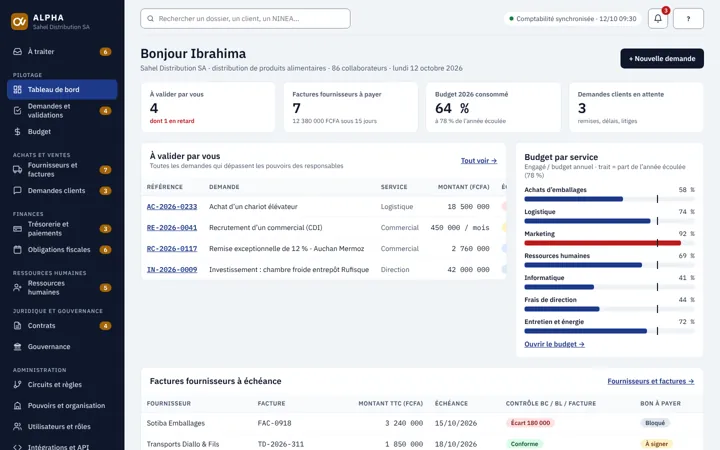Image resolution: width=720 pixels, height=450 pixels.
Task: Click the À valider par vous card
Action: [x=208, y=107]
